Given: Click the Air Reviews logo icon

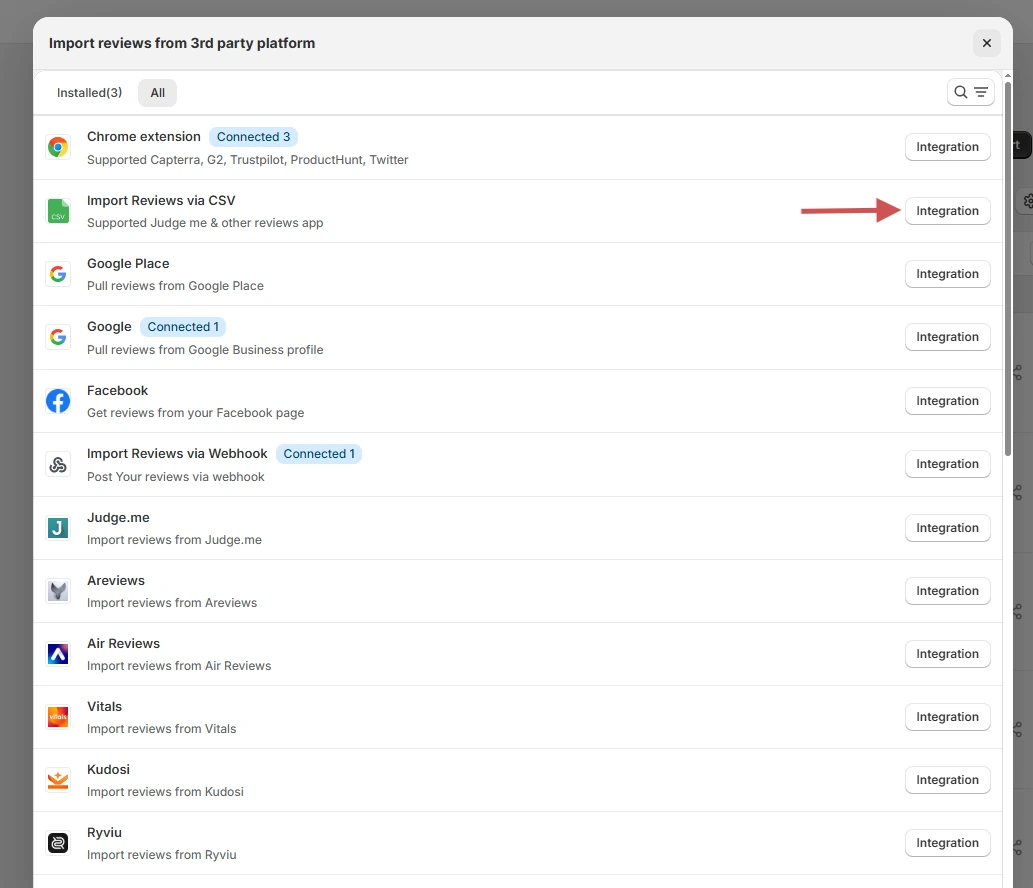Looking at the screenshot, I should pyautogui.click(x=58, y=654).
